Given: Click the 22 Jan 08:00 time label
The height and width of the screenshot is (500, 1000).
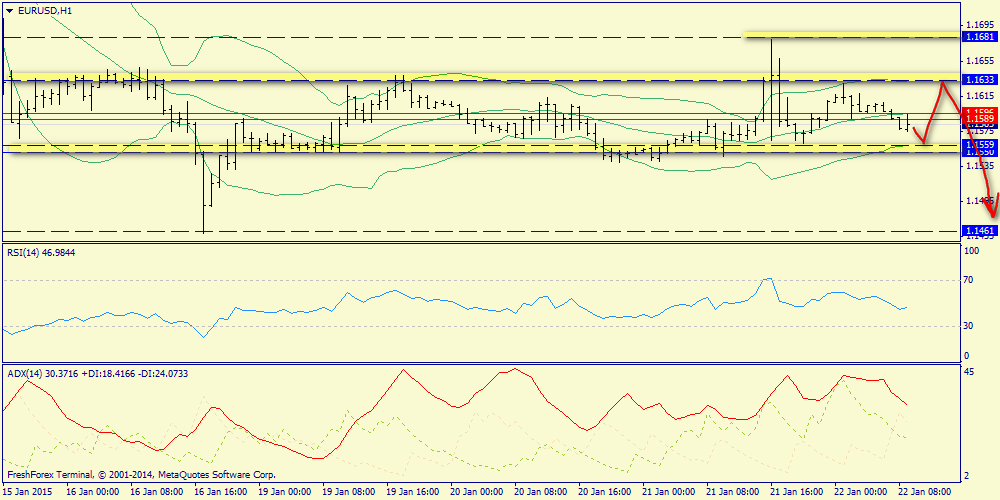Looking at the screenshot, I should (x=925, y=492).
